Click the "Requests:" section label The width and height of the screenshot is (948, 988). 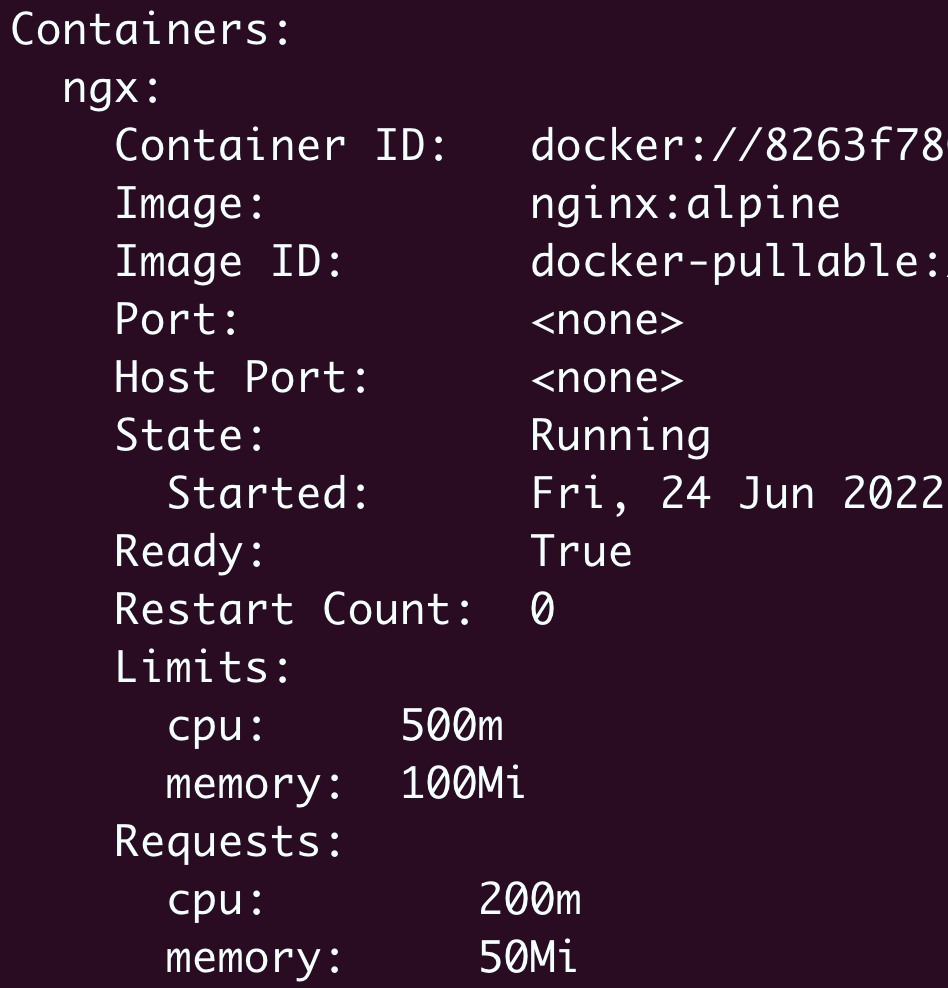pos(228,843)
